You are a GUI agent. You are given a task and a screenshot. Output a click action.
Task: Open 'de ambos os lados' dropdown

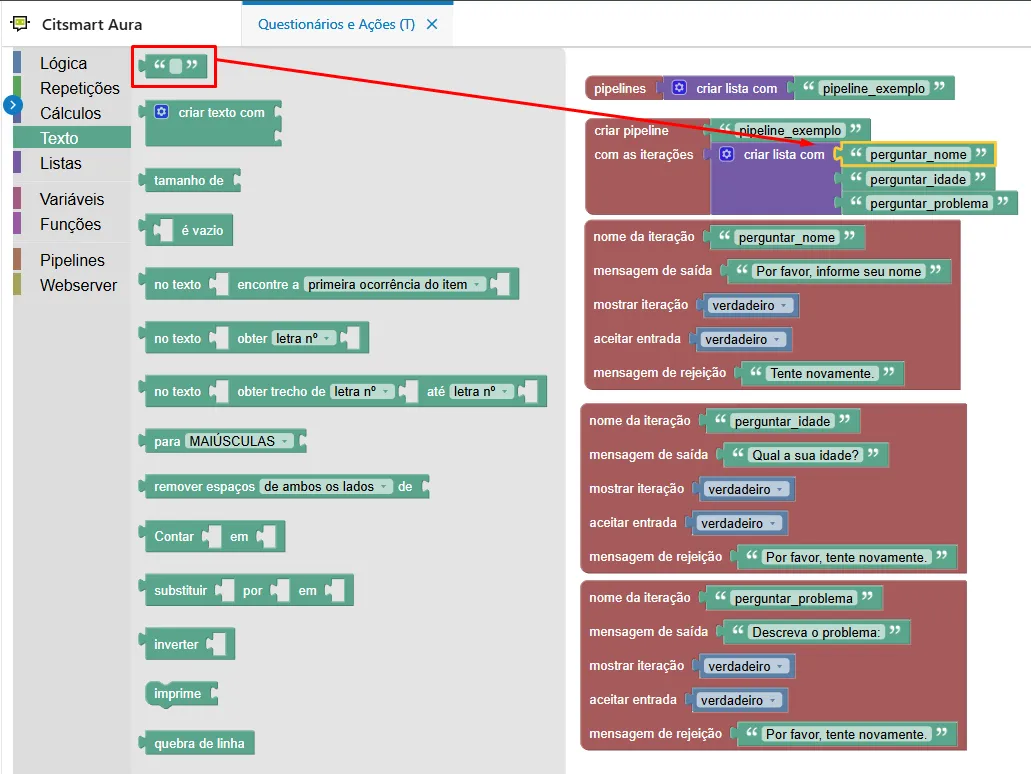(326, 487)
